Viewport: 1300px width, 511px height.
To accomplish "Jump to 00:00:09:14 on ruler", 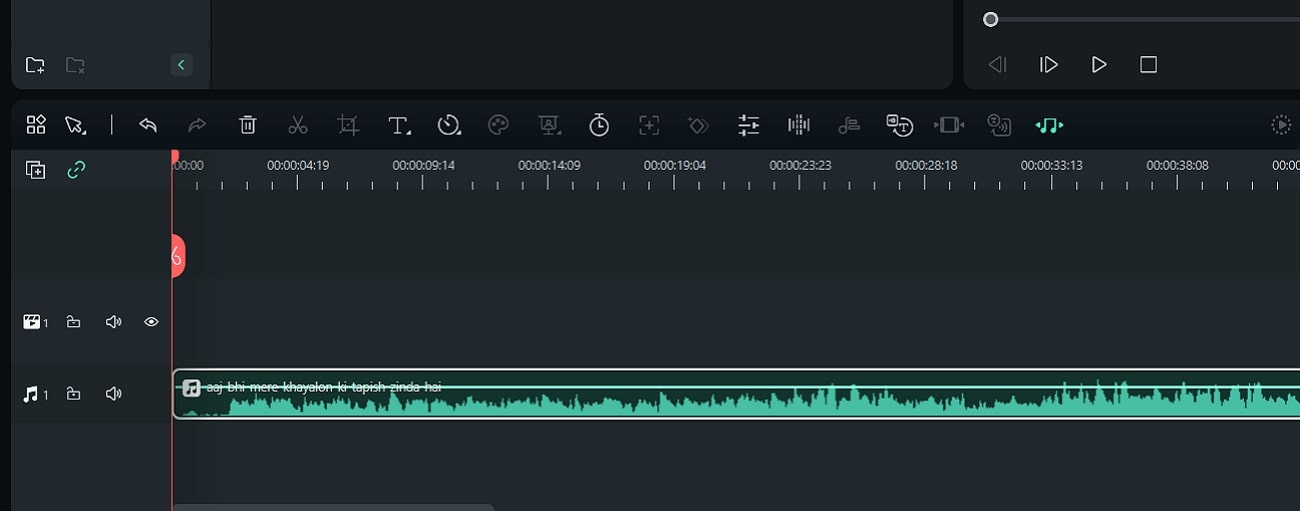I will 423,165.
